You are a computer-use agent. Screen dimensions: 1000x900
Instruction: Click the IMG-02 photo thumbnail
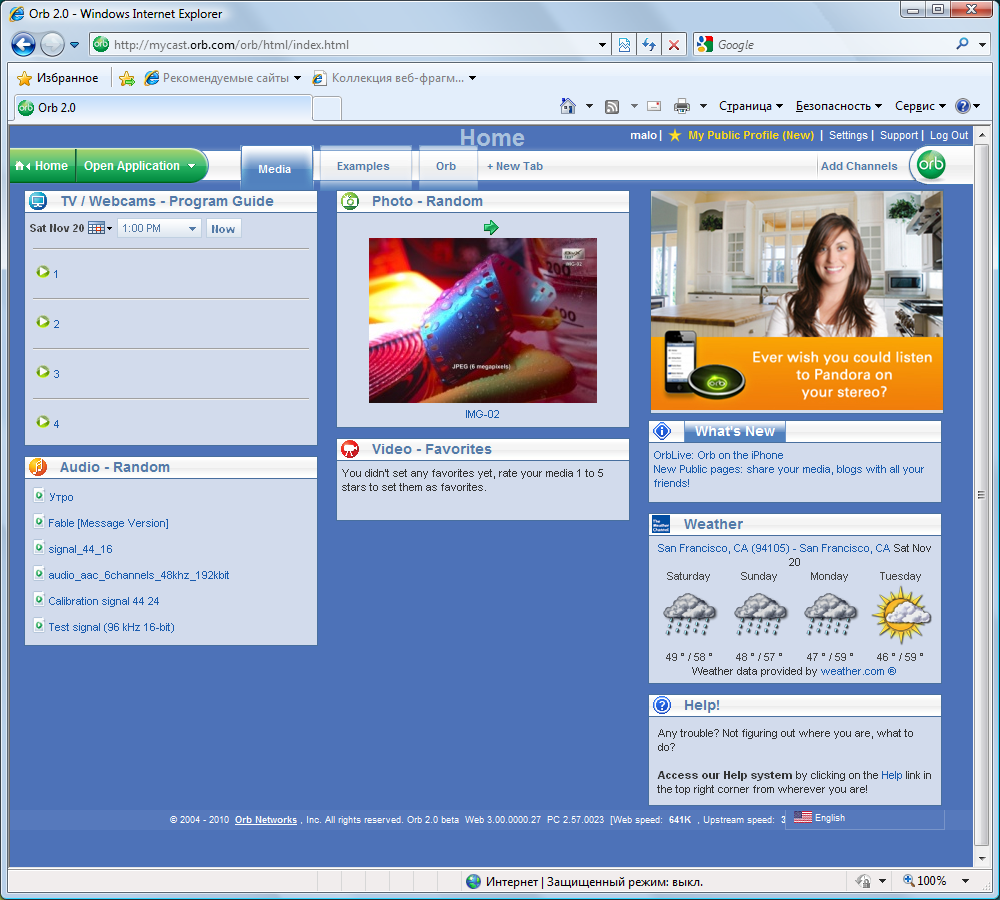pyautogui.click(x=483, y=320)
